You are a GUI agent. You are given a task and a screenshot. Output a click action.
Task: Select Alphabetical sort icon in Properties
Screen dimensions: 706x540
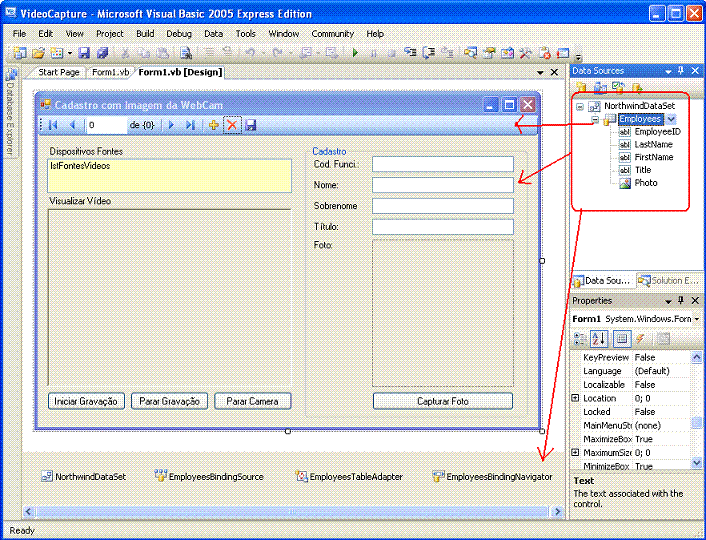[601, 339]
